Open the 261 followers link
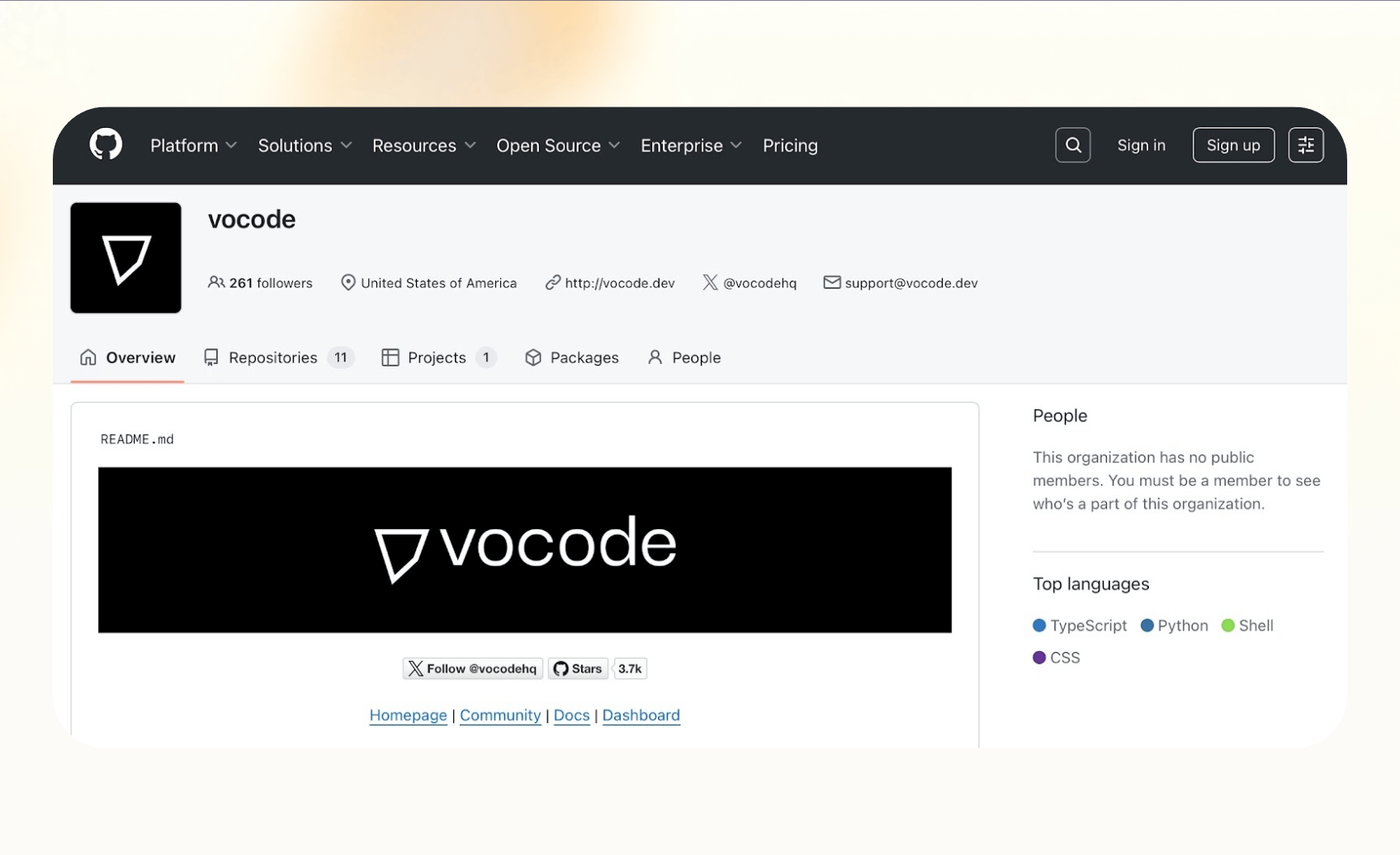Image resolution: width=1400 pixels, height=855 pixels. pos(260,282)
